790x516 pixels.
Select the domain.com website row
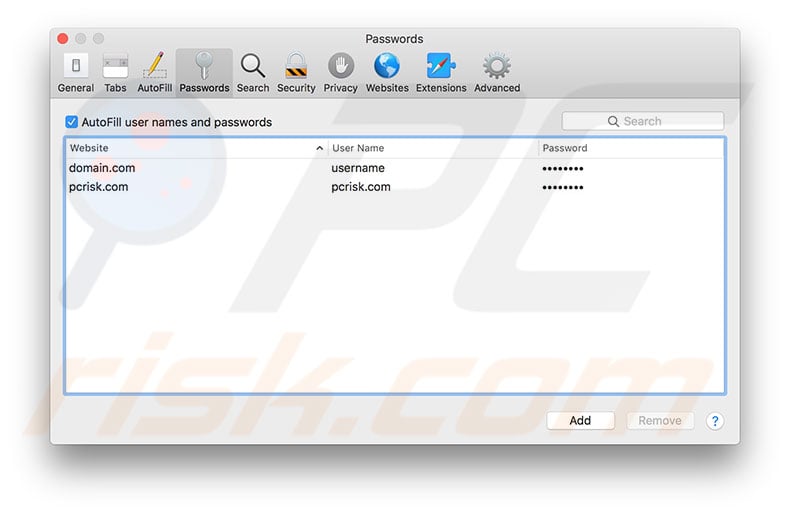pyautogui.click(x=394, y=168)
